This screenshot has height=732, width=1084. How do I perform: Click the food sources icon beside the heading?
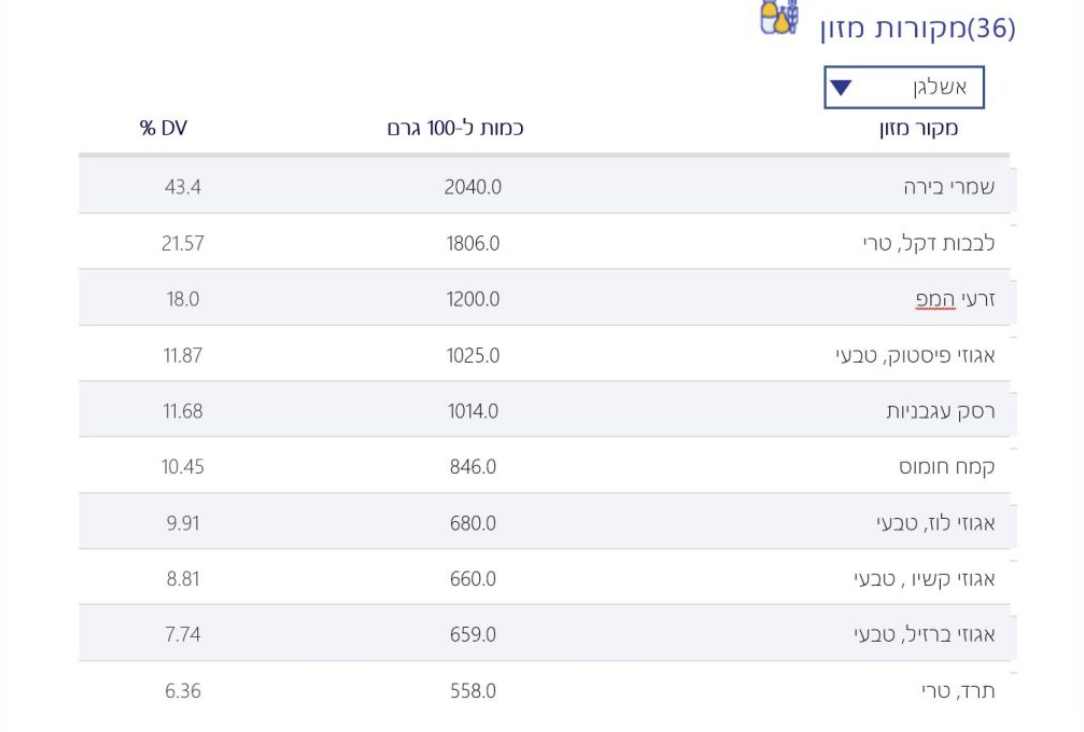point(780,17)
